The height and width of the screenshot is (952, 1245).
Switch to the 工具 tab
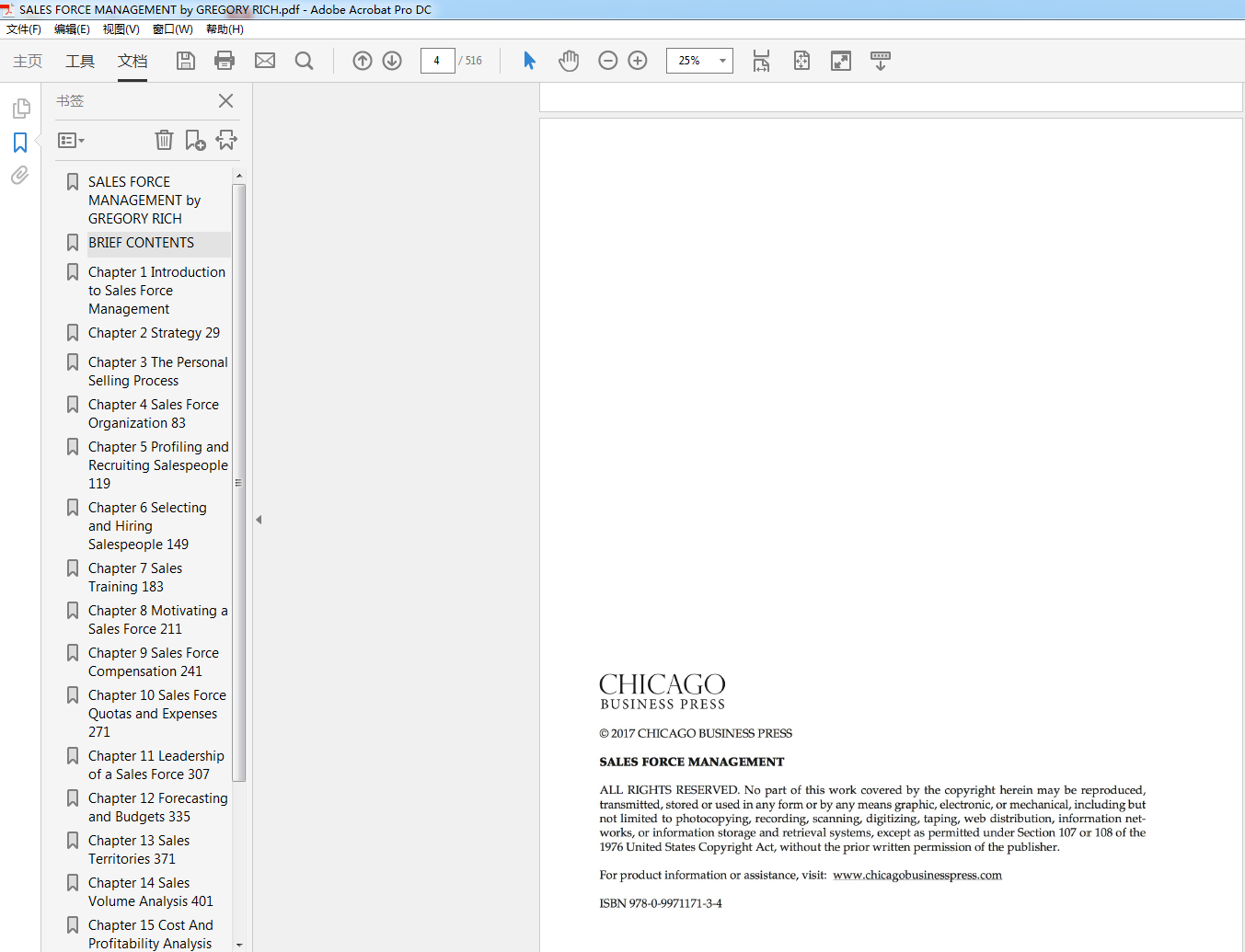point(80,61)
